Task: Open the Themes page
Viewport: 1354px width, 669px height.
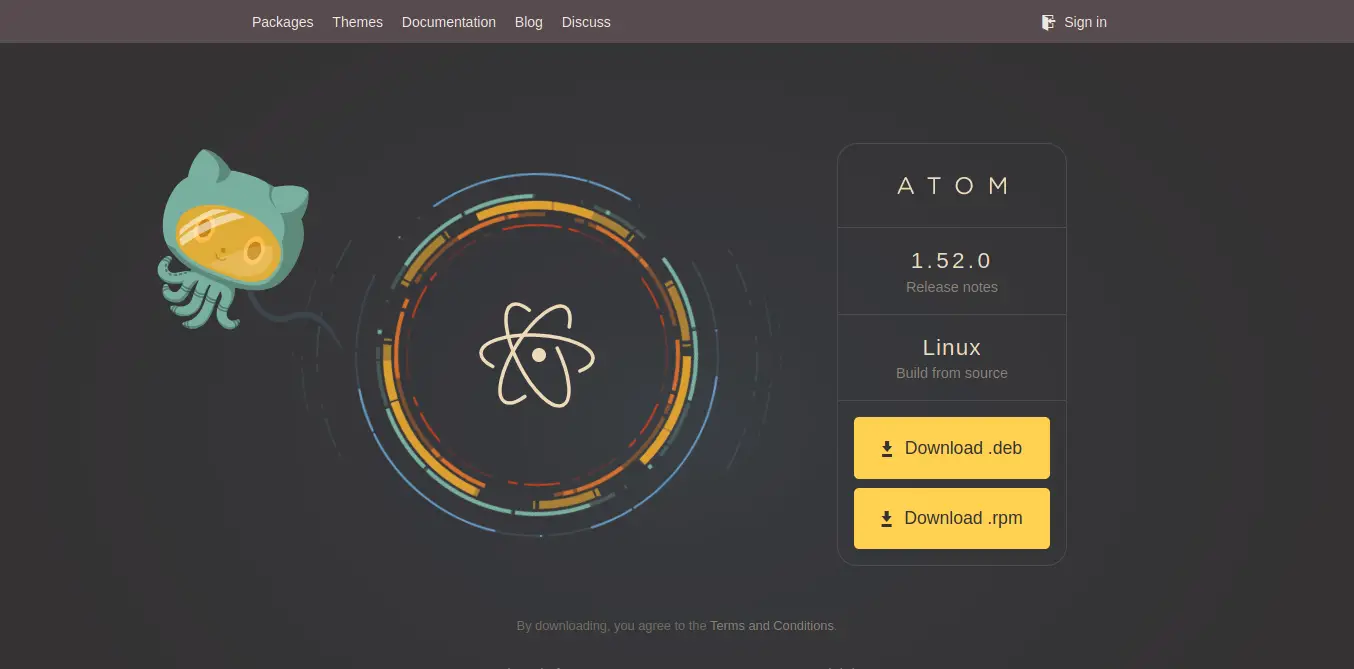Action: (x=357, y=22)
